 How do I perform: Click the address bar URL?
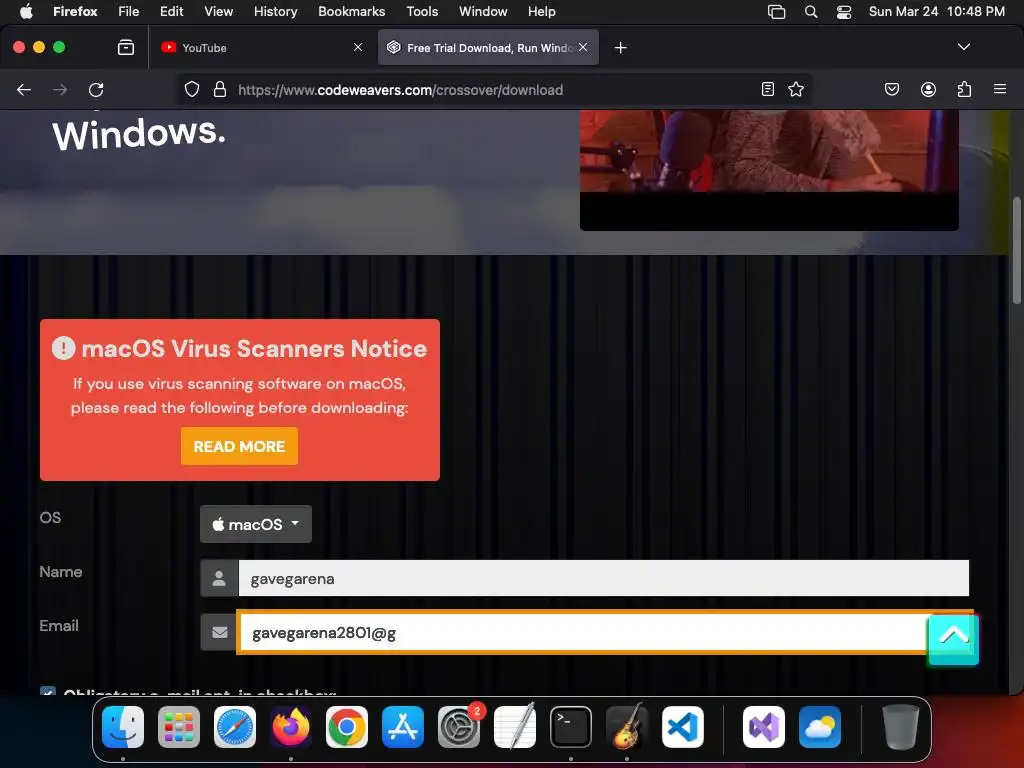[x=400, y=89]
